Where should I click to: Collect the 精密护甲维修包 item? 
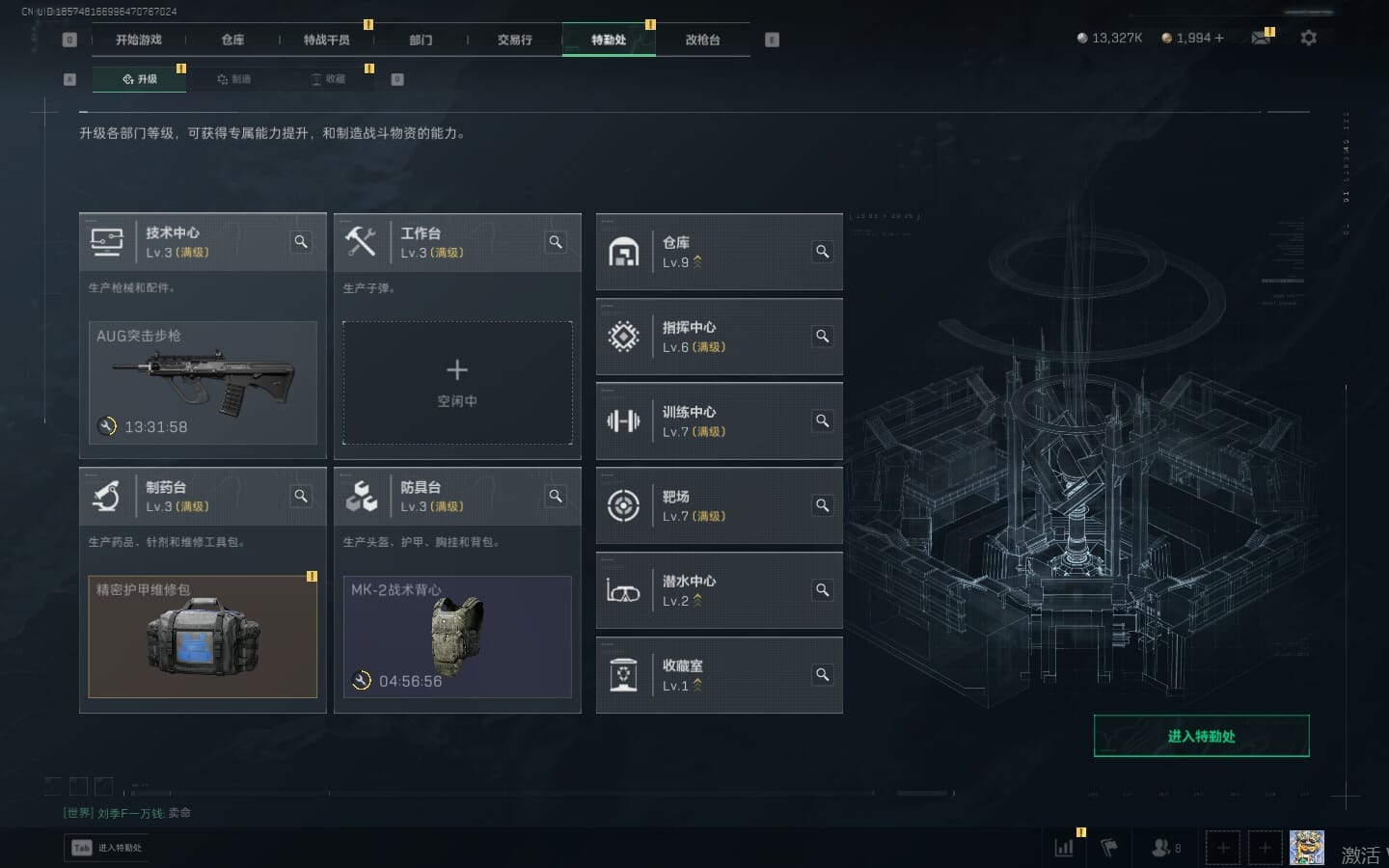tap(203, 637)
